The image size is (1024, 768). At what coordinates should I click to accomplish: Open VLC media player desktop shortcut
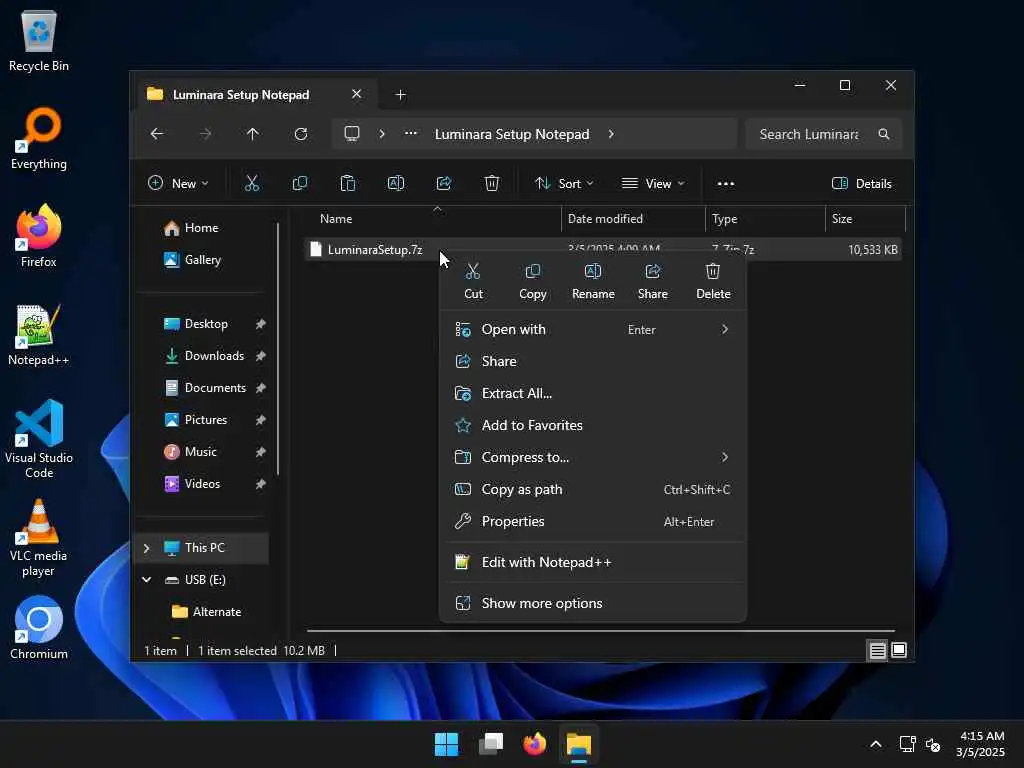pyautogui.click(x=39, y=538)
